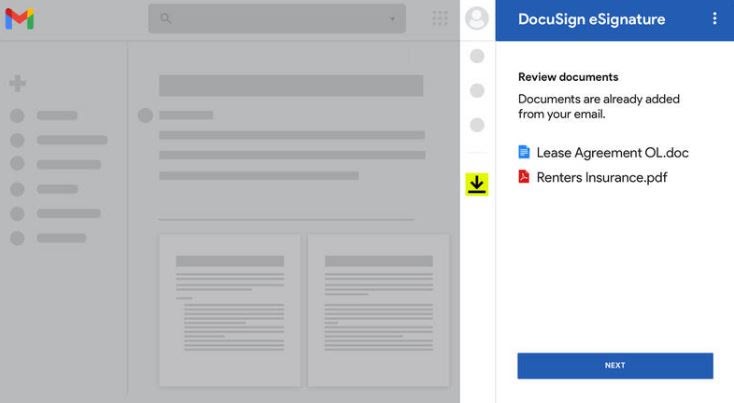Open the search options dropdown arrow
This screenshot has height=403, width=734.
[392, 19]
